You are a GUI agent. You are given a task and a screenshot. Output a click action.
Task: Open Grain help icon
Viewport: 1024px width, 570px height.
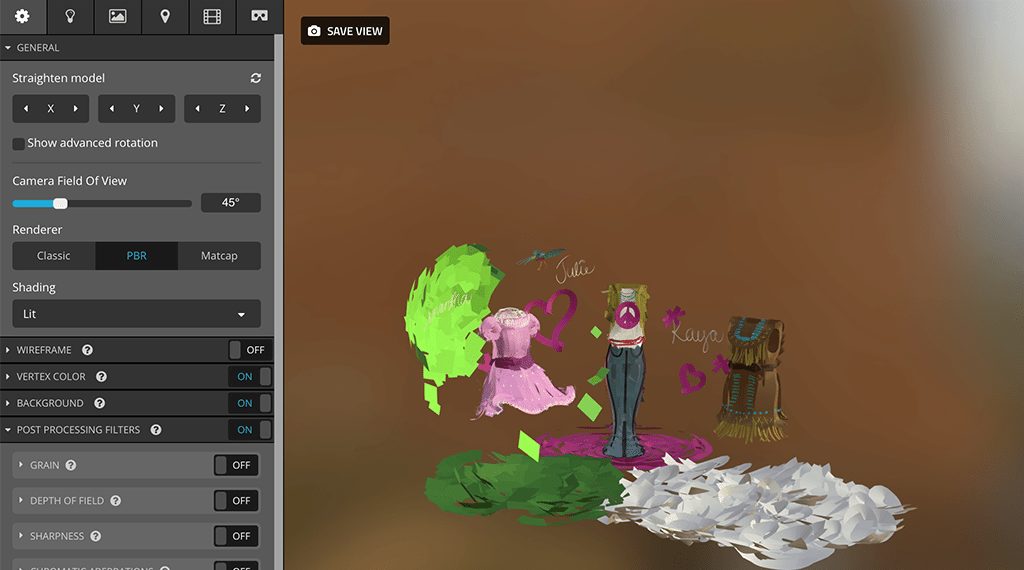tap(71, 465)
